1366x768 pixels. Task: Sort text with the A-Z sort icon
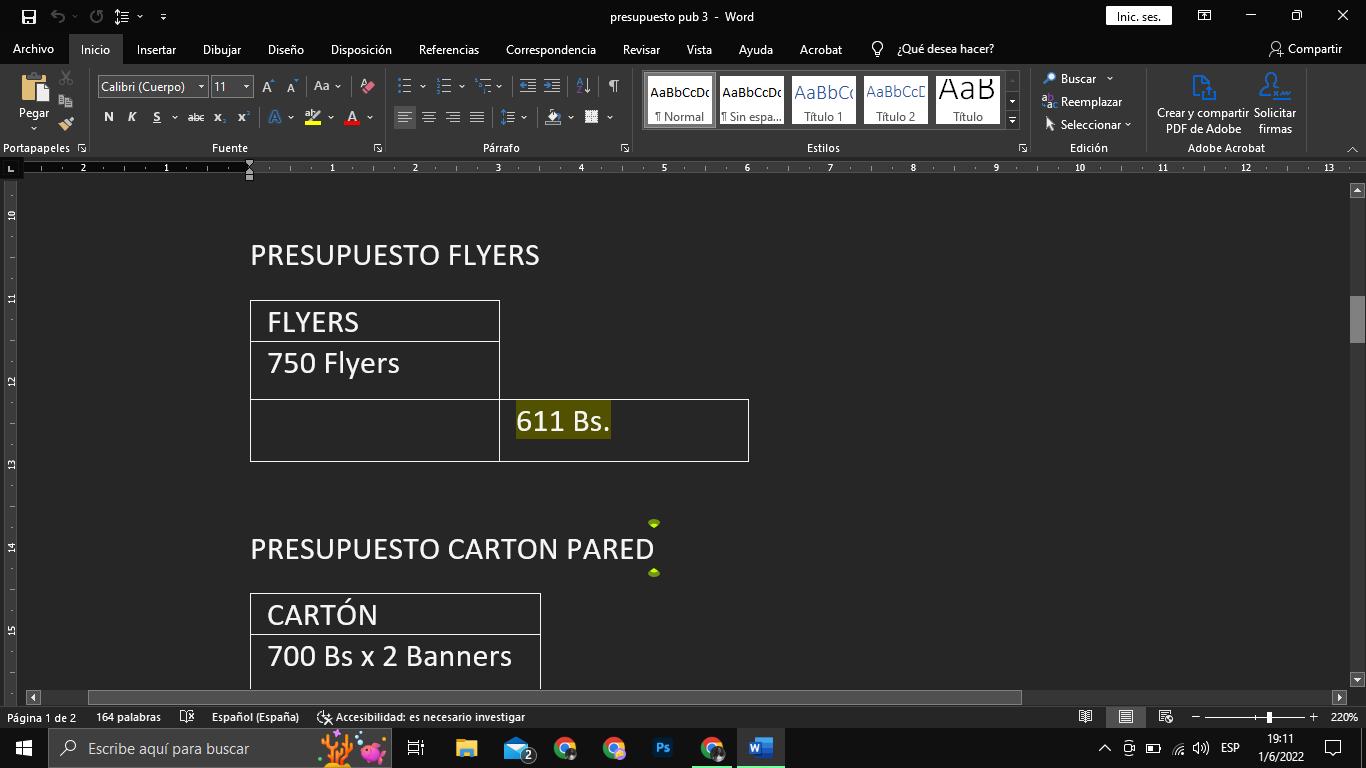584,87
